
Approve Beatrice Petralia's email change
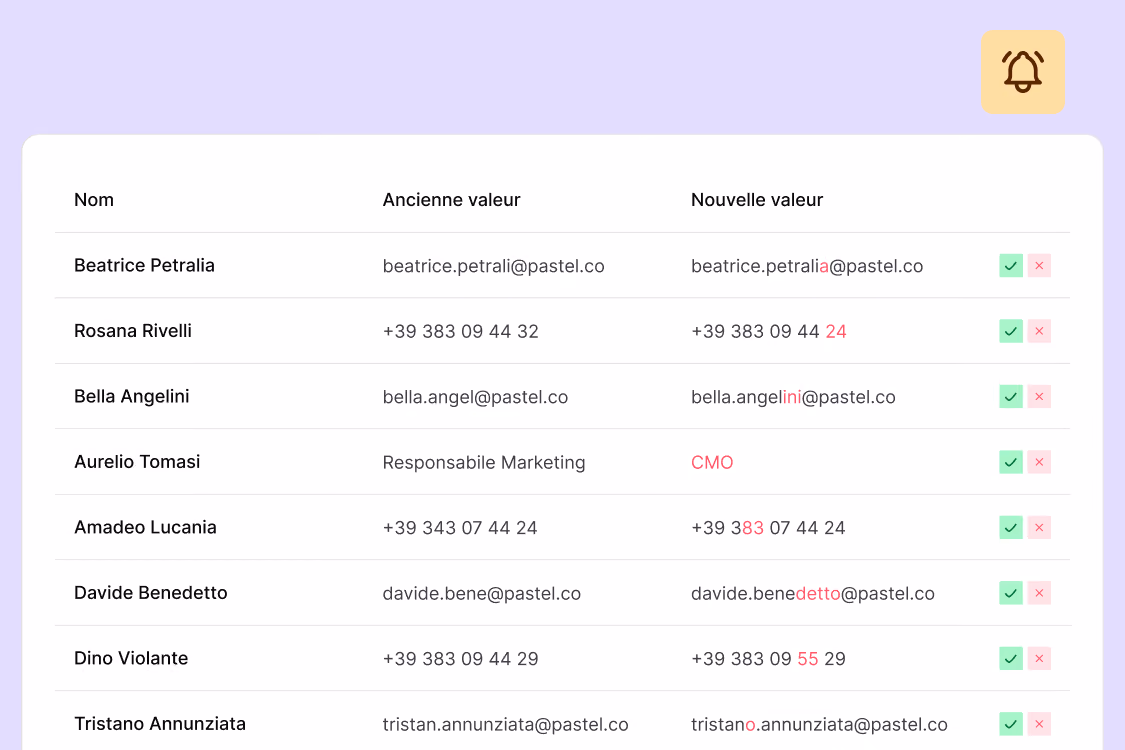(1011, 266)
